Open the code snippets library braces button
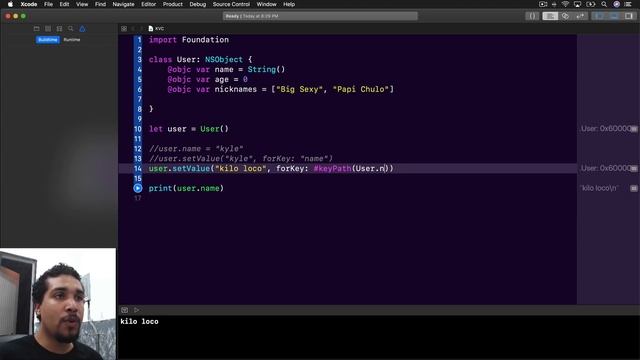Screen dimensions: 640x360 pyautogui.click(x=532, y=16)
